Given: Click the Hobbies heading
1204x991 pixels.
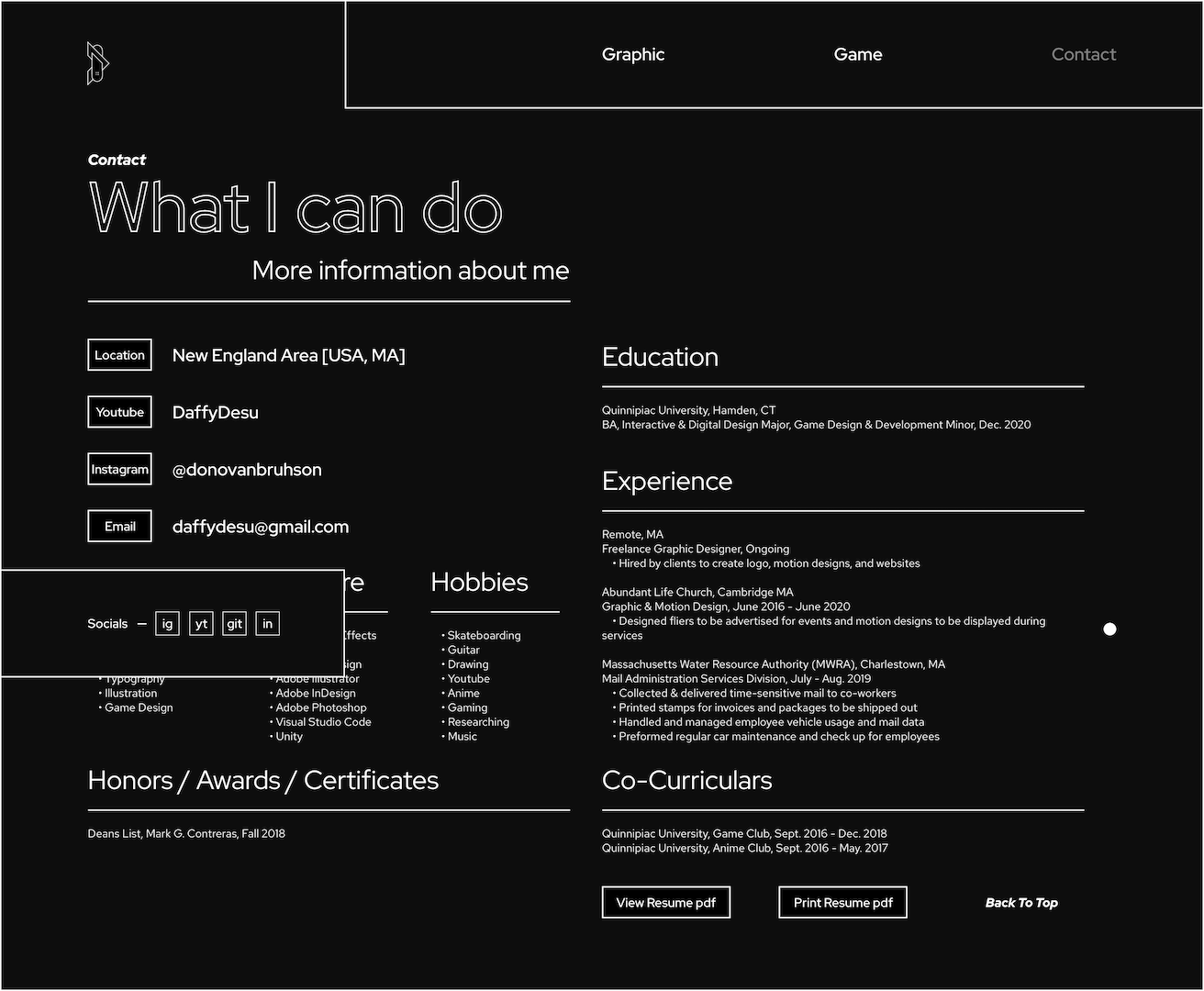Looking at the screenshot, I should [x=479, y=582].
